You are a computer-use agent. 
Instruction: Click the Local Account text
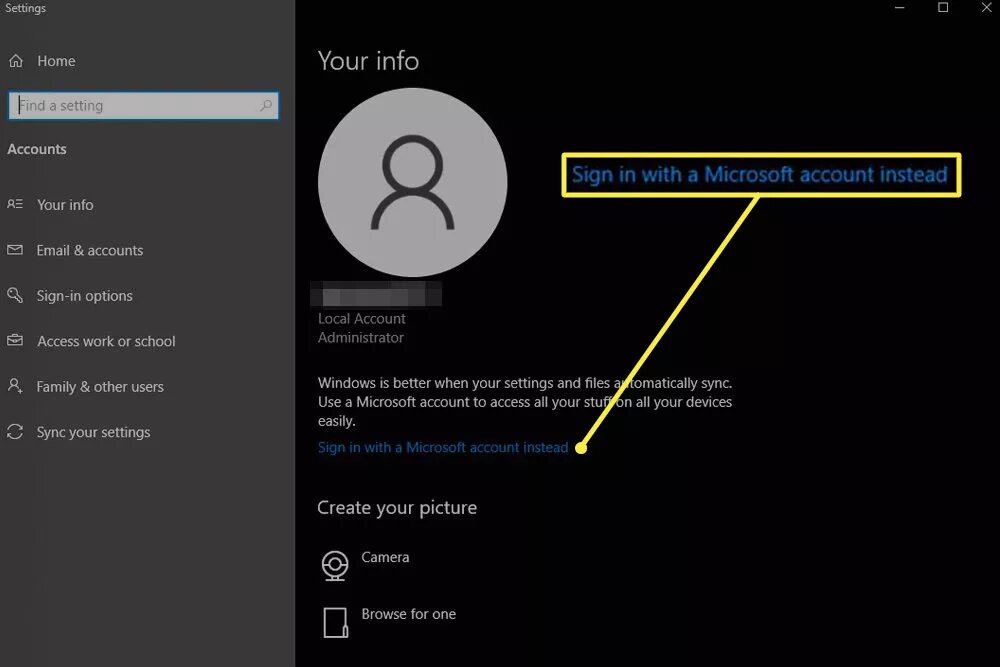click(362, 318)
